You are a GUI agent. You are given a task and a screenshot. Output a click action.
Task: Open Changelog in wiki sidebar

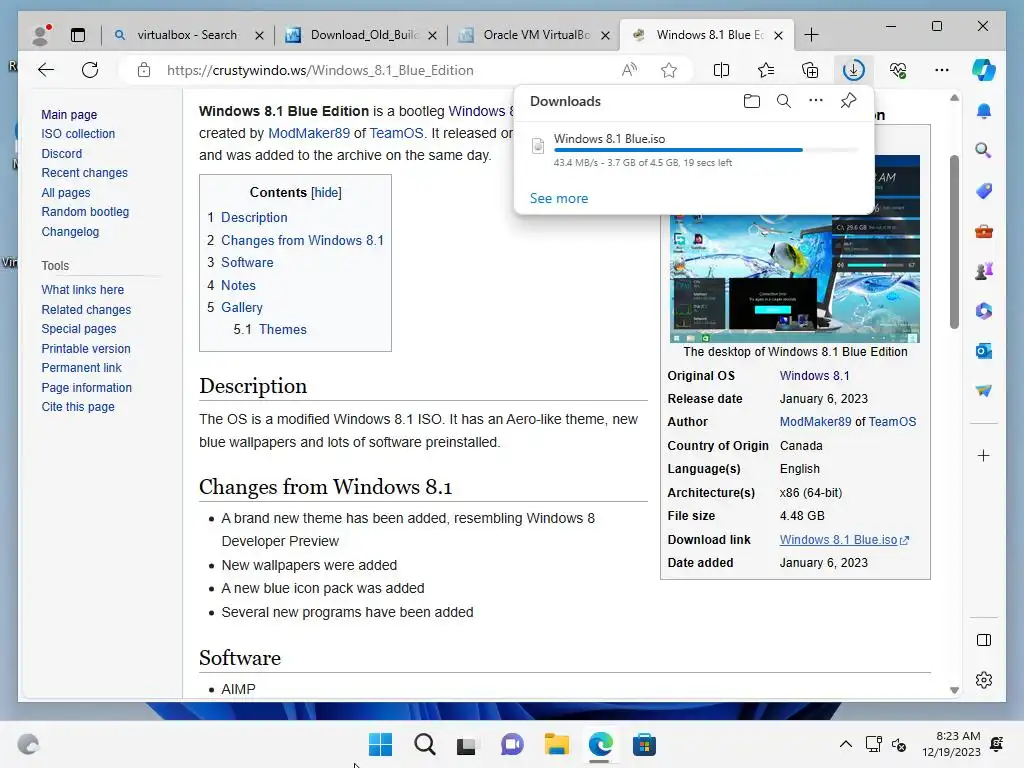coord(70,231)
